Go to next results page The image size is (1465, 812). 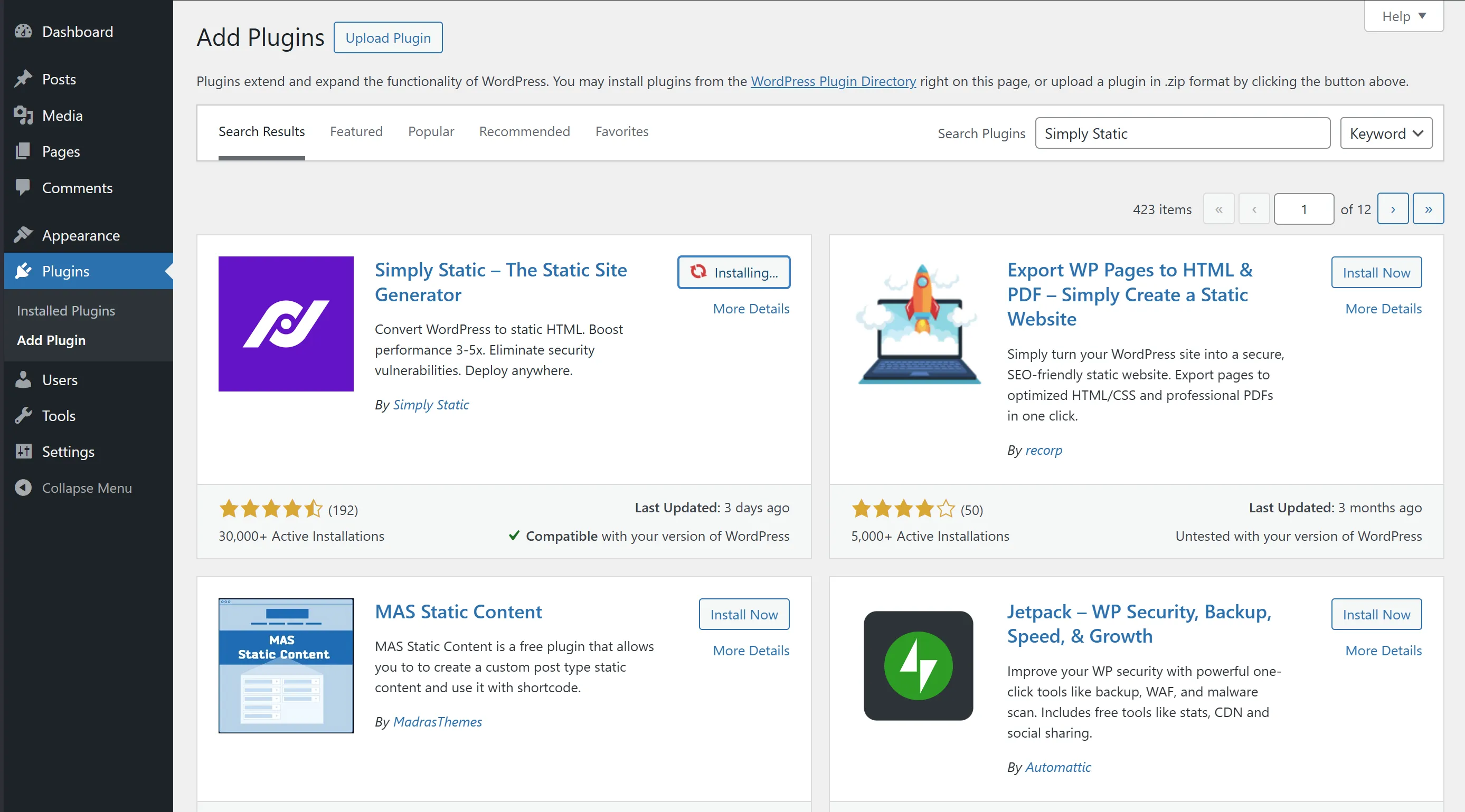[1392, 209]
